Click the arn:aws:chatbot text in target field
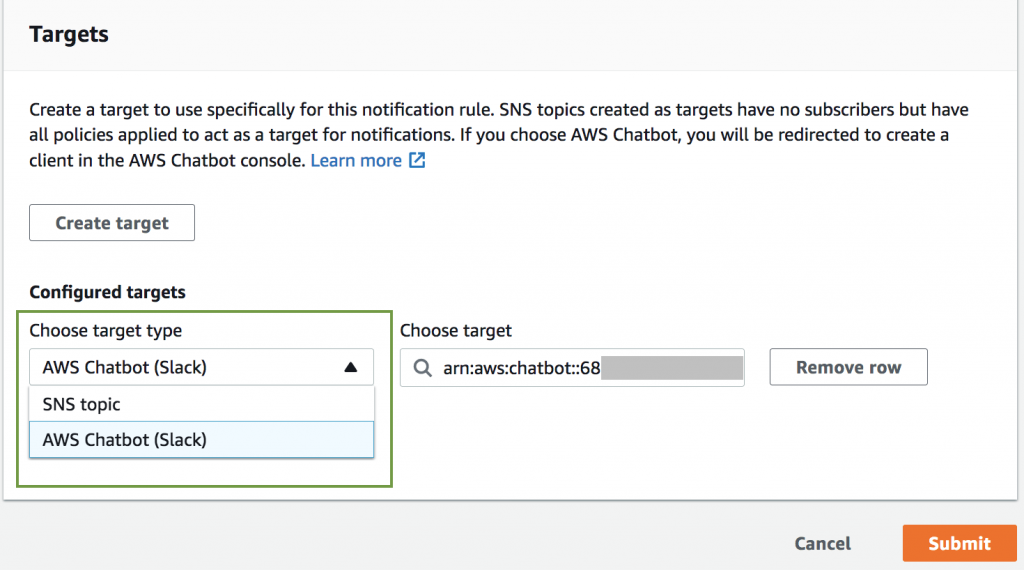Viewport: 1024px width, 570px height. (x=521, y=368)
